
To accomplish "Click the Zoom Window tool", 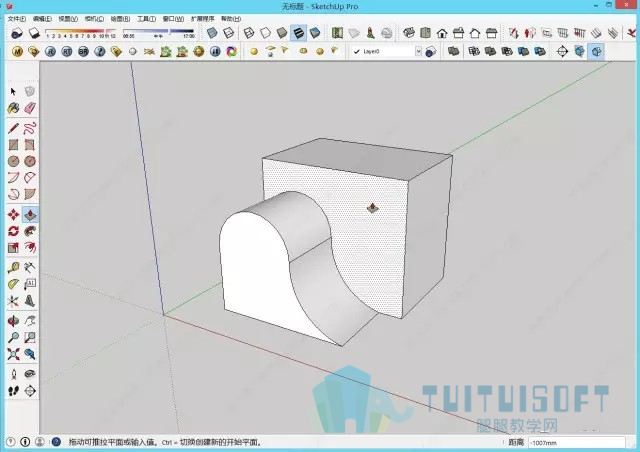I will 30,337.
